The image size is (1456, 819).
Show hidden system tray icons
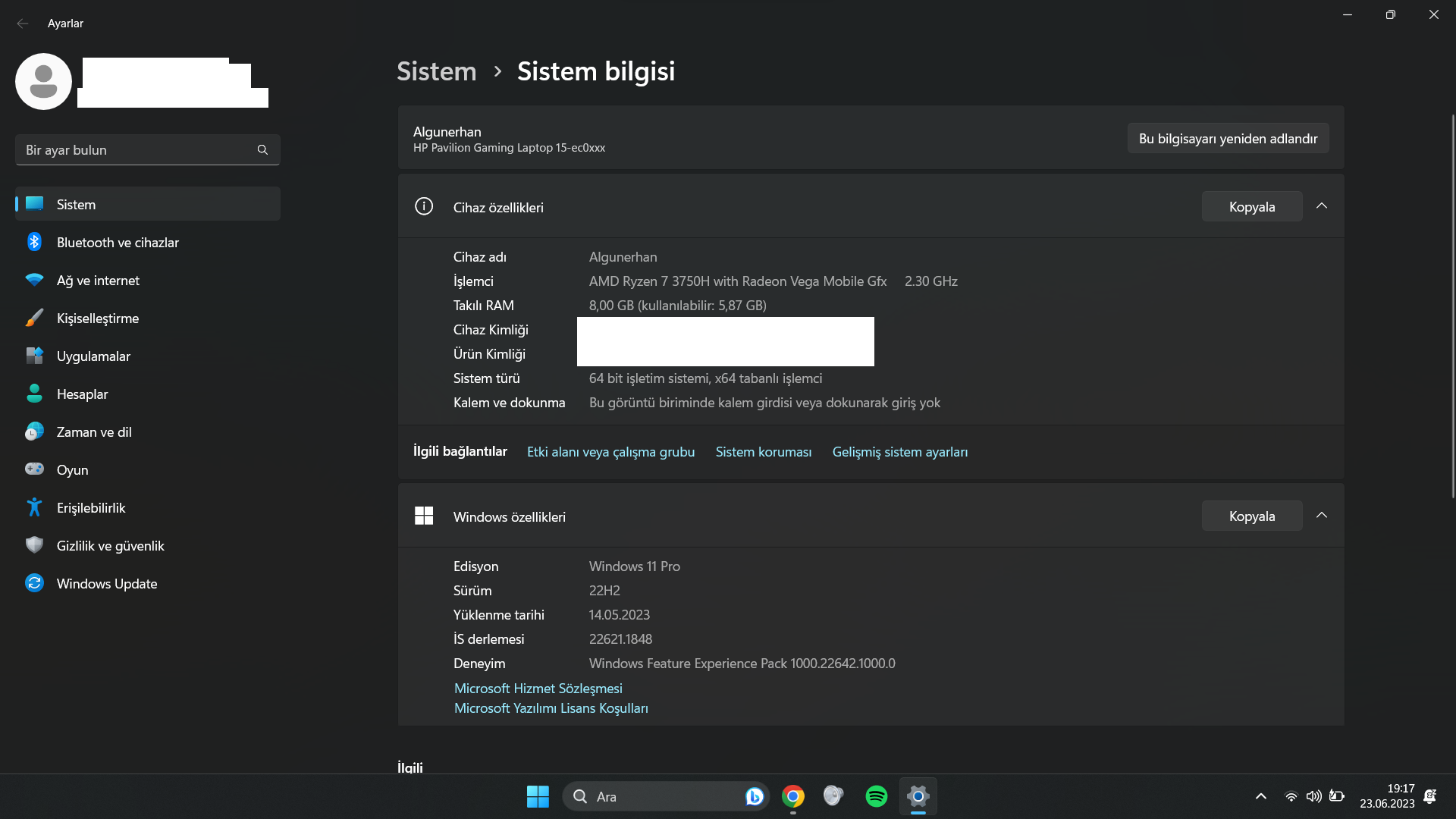point(1260,796)
